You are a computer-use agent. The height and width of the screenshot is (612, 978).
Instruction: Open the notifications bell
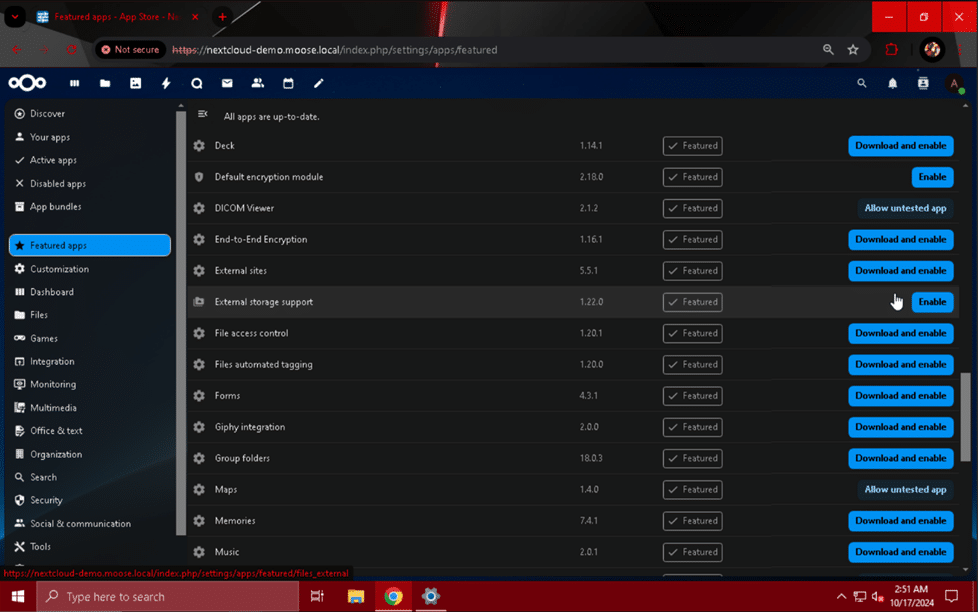893,83
